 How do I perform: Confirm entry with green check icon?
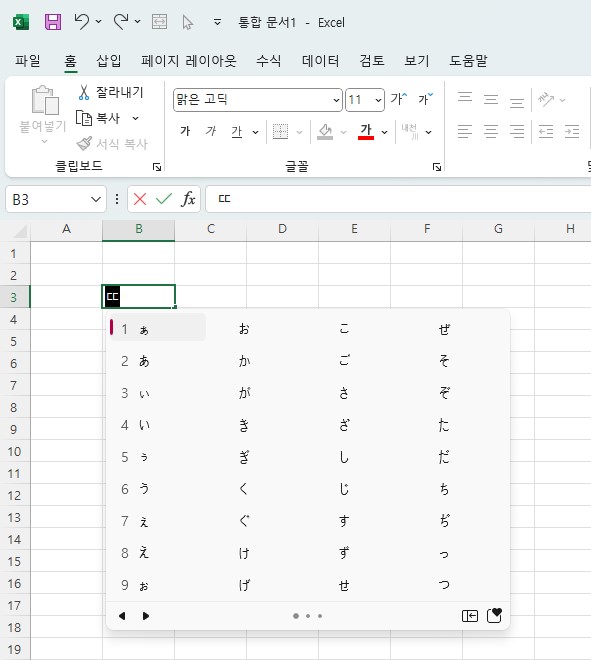tap(164, 199)
